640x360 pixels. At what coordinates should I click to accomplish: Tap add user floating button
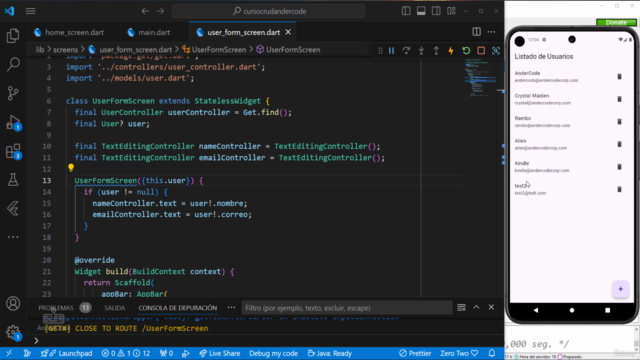tap(620, 289)
